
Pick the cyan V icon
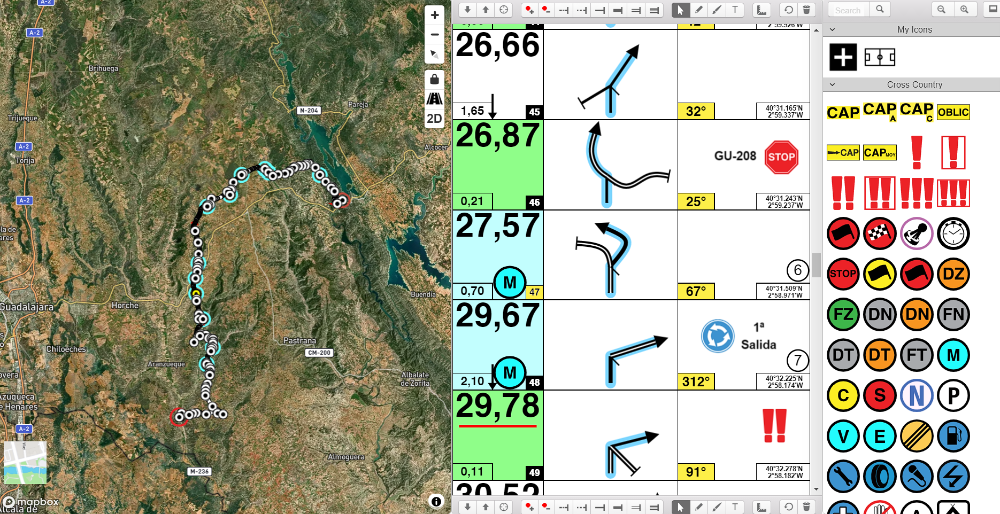pyautogui.click(x=842, y=436)
